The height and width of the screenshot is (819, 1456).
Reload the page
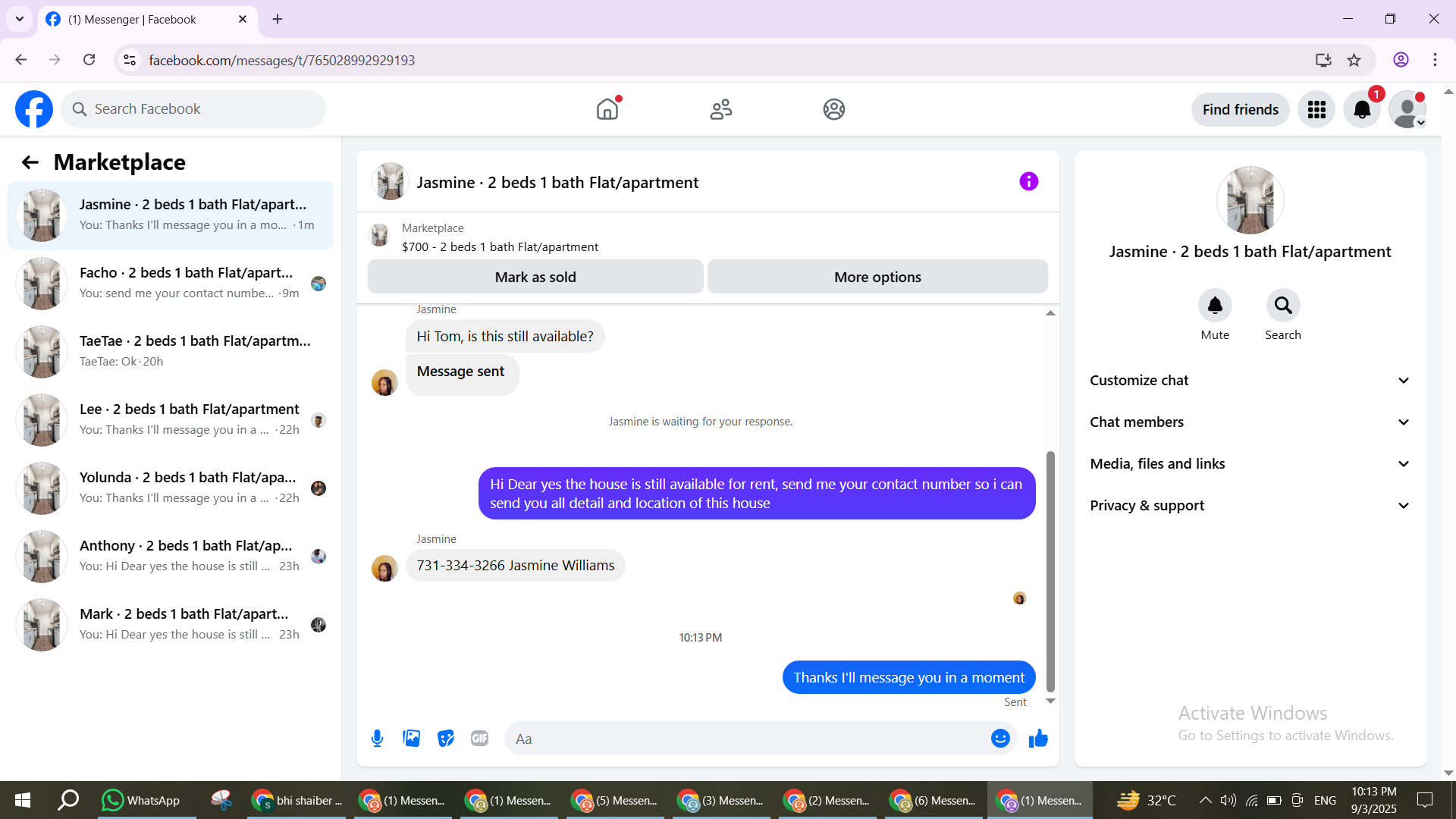[89, 60]
